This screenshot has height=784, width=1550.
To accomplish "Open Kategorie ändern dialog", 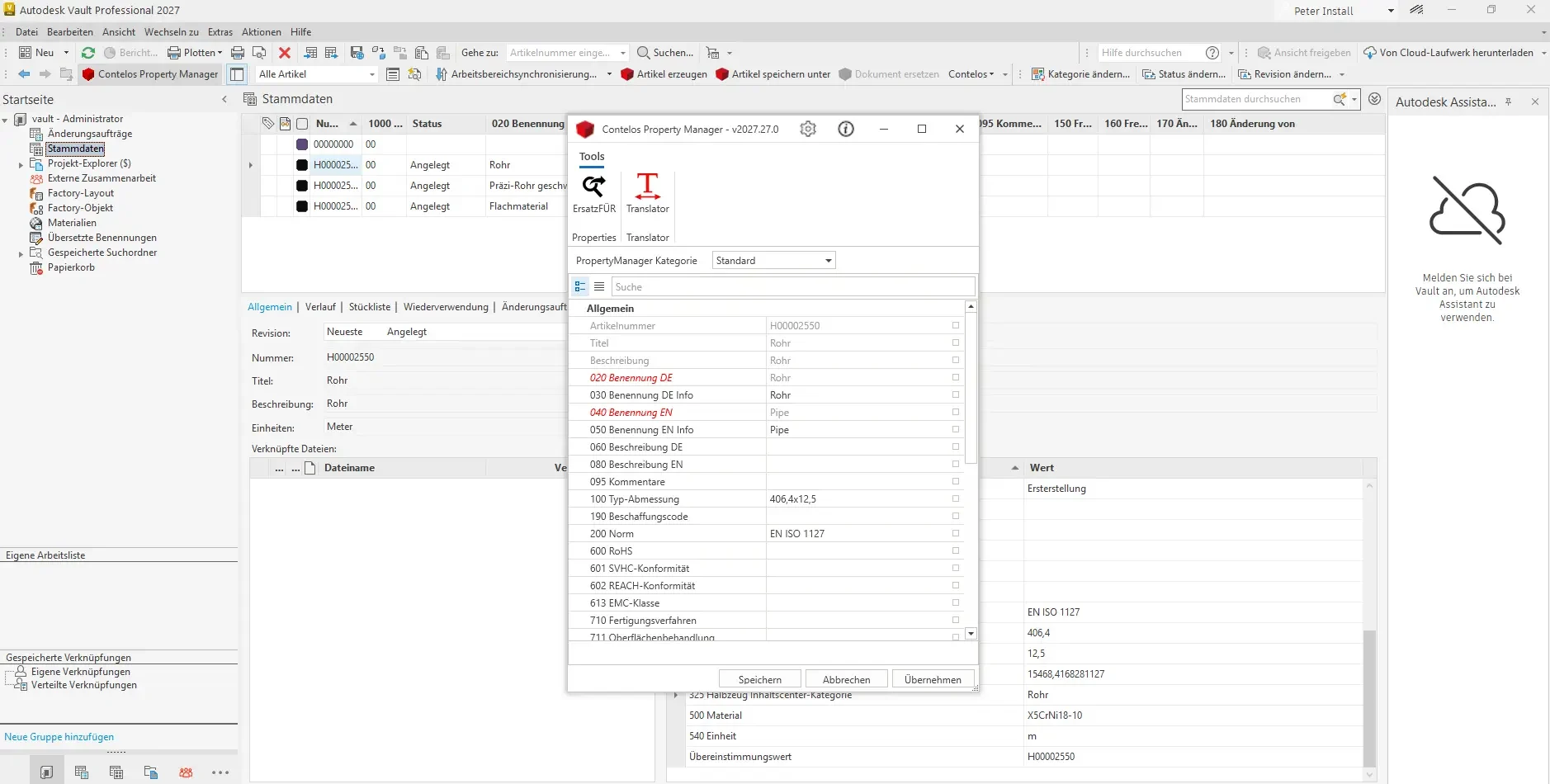I will coord(1080,74).
